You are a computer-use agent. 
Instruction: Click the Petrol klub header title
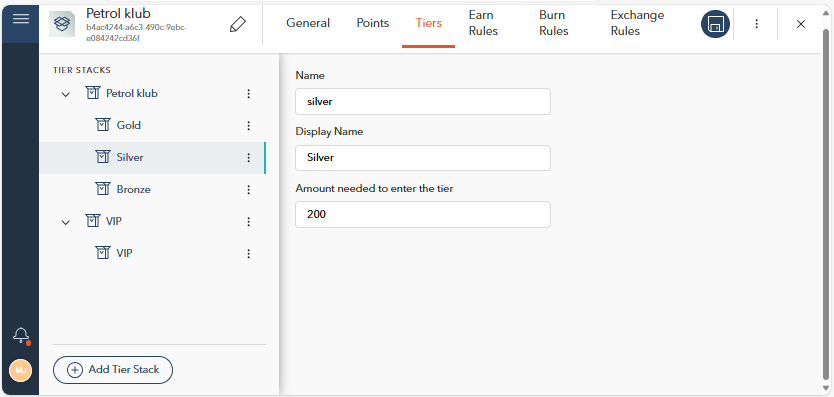[118, 13]
